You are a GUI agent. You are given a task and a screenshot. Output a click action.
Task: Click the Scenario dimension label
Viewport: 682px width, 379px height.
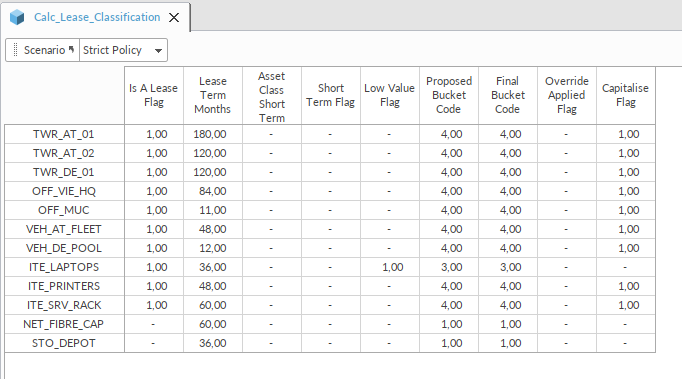click(x=44, y=50)
